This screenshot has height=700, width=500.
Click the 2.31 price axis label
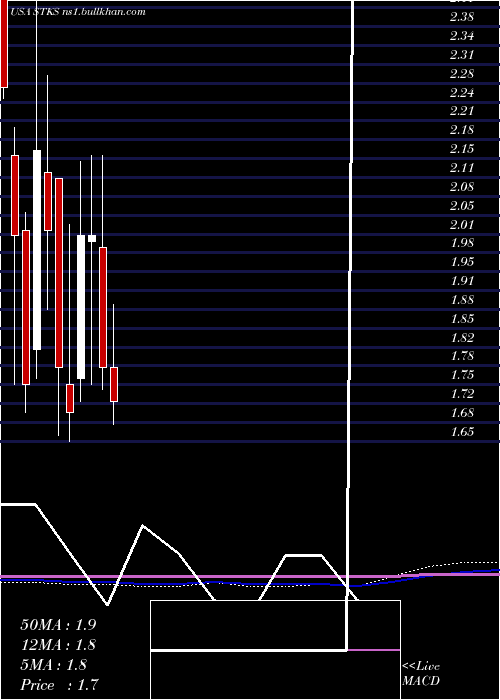pyautogui.click(x=462, y=55)
